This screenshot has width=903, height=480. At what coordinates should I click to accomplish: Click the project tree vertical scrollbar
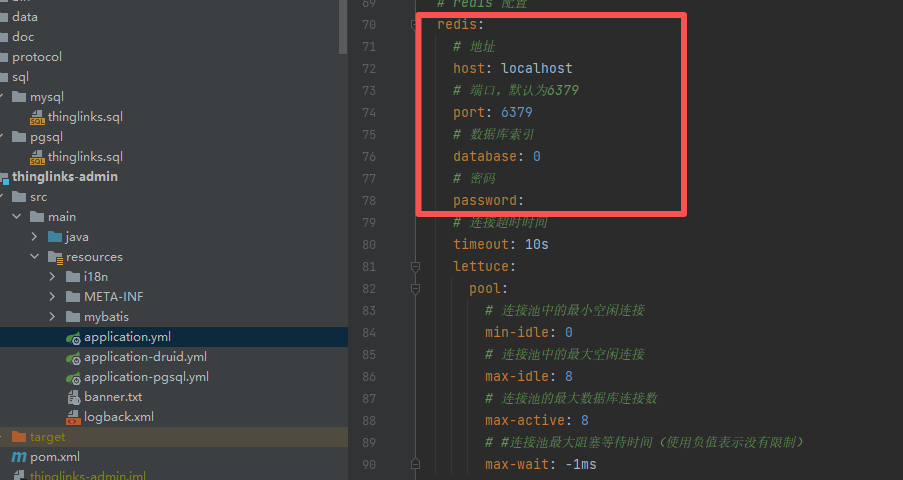click(x=343, y=25)
